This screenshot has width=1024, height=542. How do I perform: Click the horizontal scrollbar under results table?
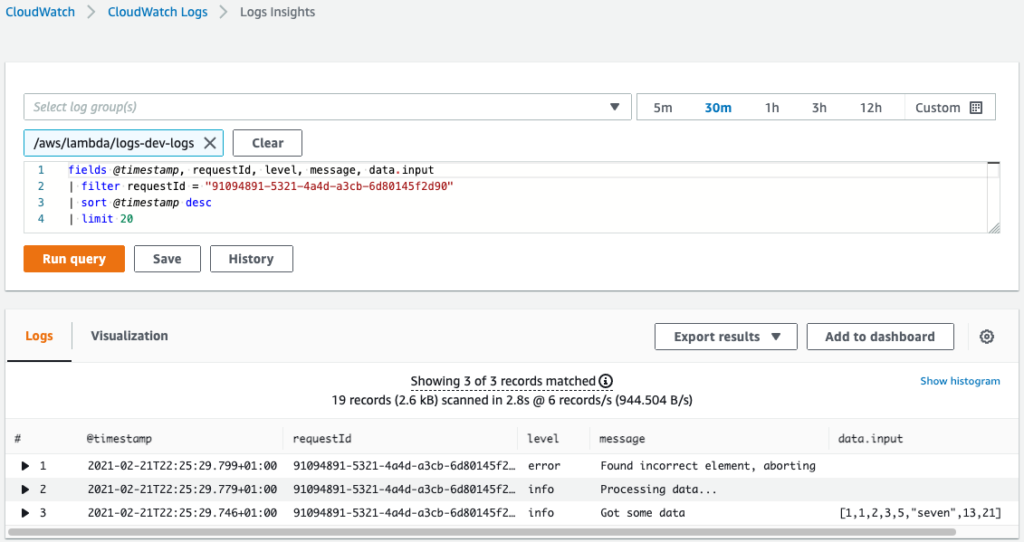point(482,532)
